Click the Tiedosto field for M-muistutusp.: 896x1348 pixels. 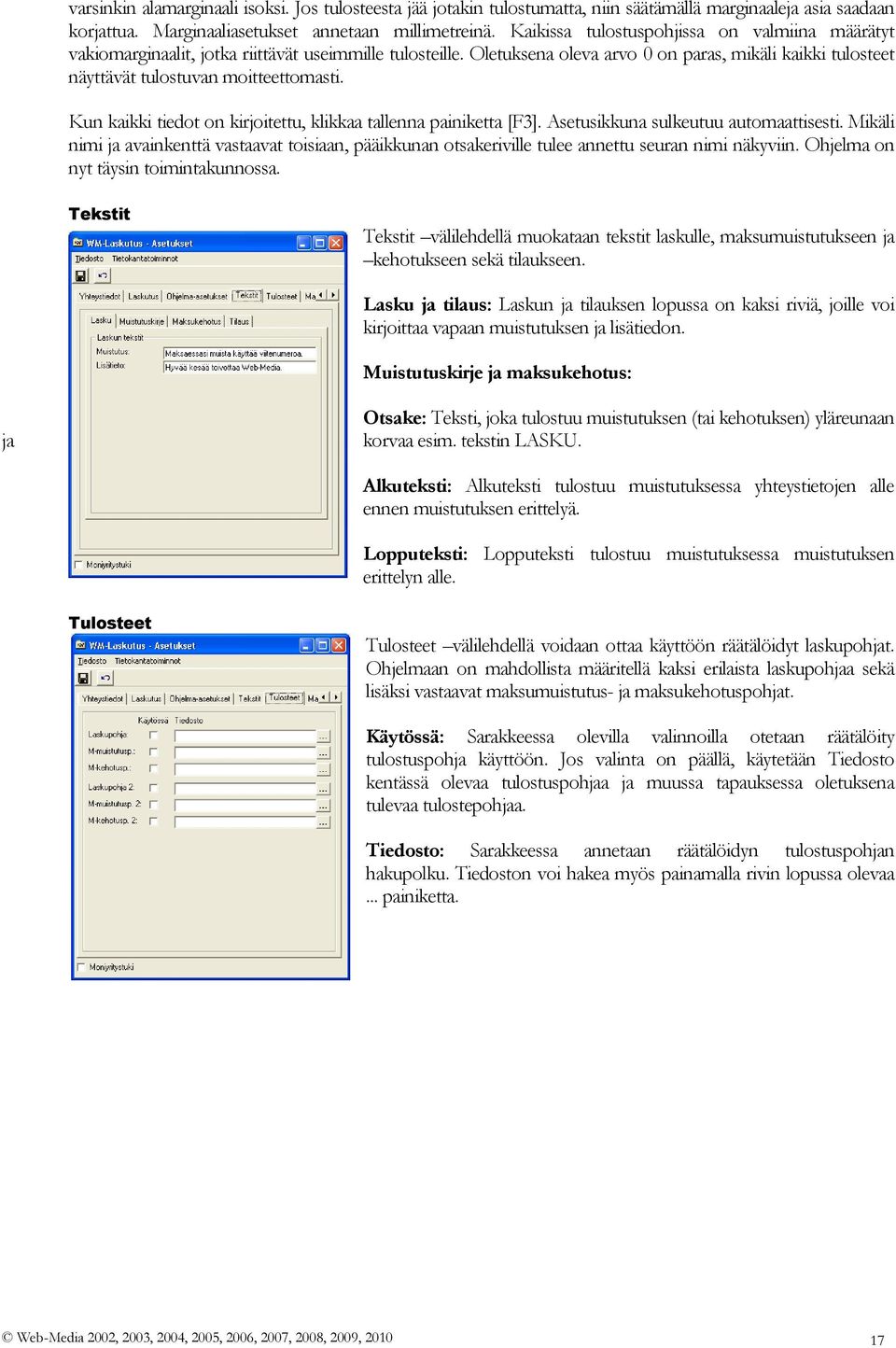click(245, 752)
